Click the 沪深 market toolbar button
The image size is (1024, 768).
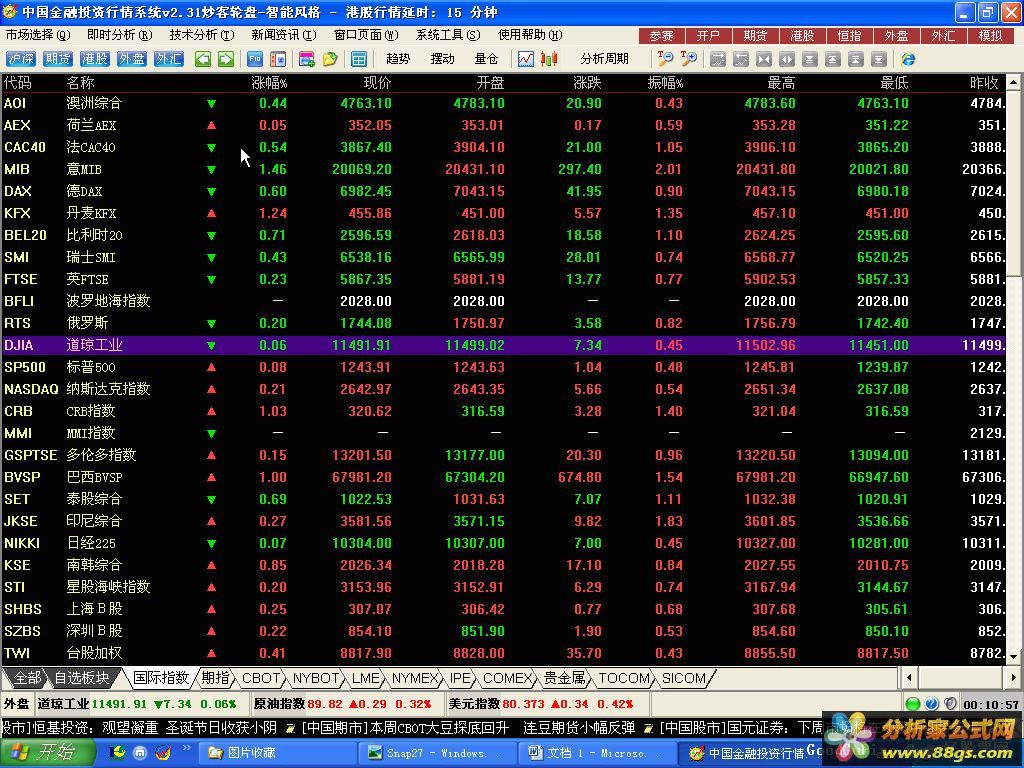click(20, 59)
